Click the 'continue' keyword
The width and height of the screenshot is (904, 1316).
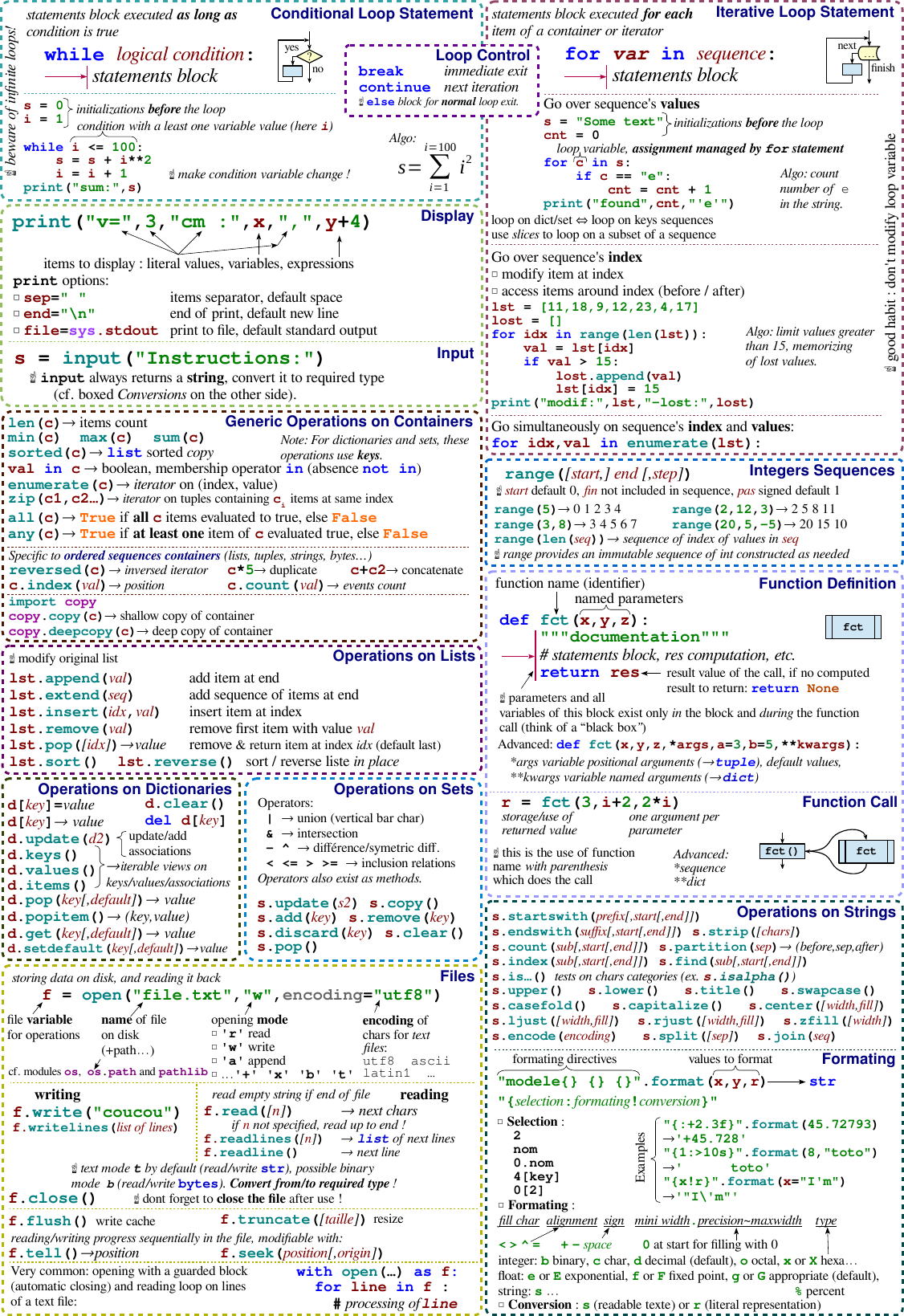point(394,88)
